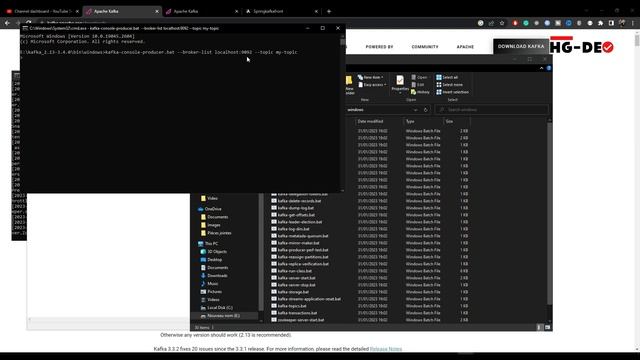The width and height of the screenshot is (640, 360).
Task: Close the Spring Kafka browser tab
Action: [x=316, y=11]
